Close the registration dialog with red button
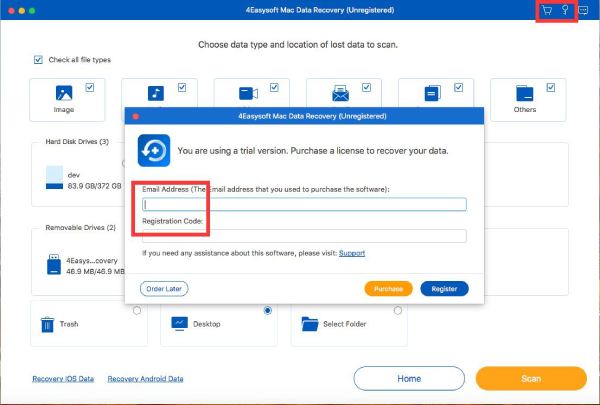Image resolution: width=600 pixels, height=405 pixels. (135, 116)
